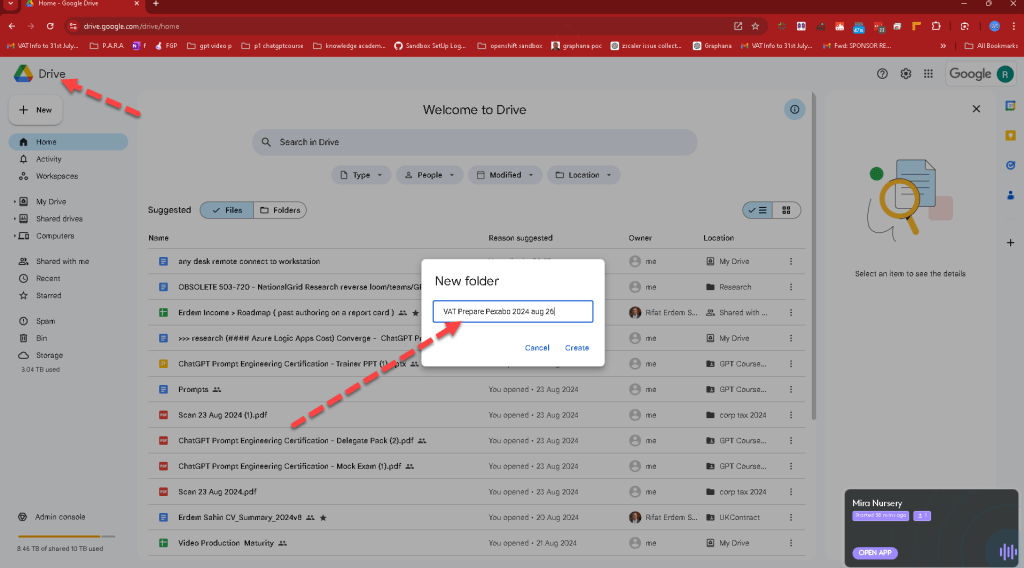Viewport: 1024px width, 568px height.
Task: Click Cancel in New folder dialog
Action: click(537, 348)
